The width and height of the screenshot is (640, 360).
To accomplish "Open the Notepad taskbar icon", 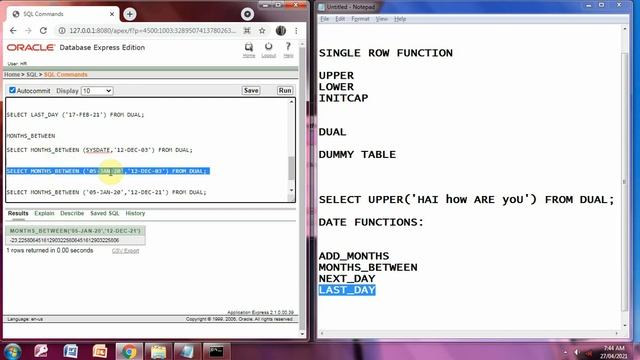I will click(x=187, y=351).
